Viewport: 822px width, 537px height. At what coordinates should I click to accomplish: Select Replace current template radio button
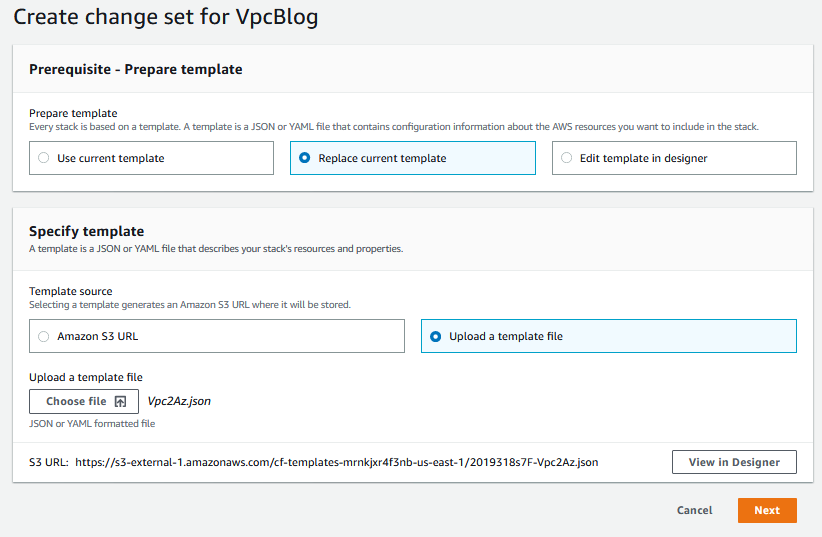(x=305, y=158)
